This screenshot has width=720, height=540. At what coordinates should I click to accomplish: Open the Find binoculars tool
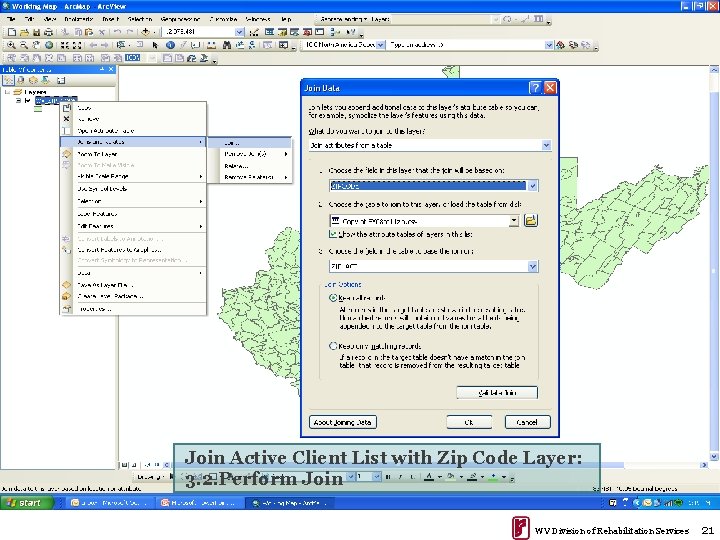(x=226, y=45)
